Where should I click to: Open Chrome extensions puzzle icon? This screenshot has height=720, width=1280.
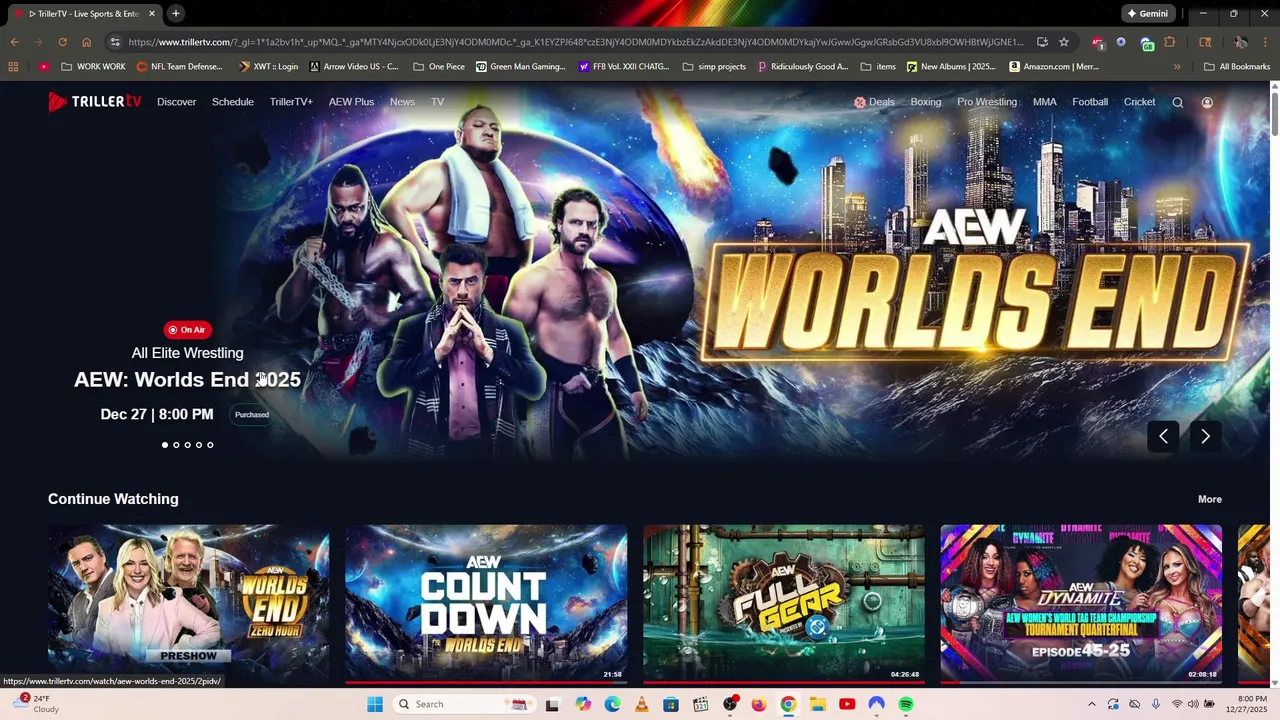[1169, 42]
